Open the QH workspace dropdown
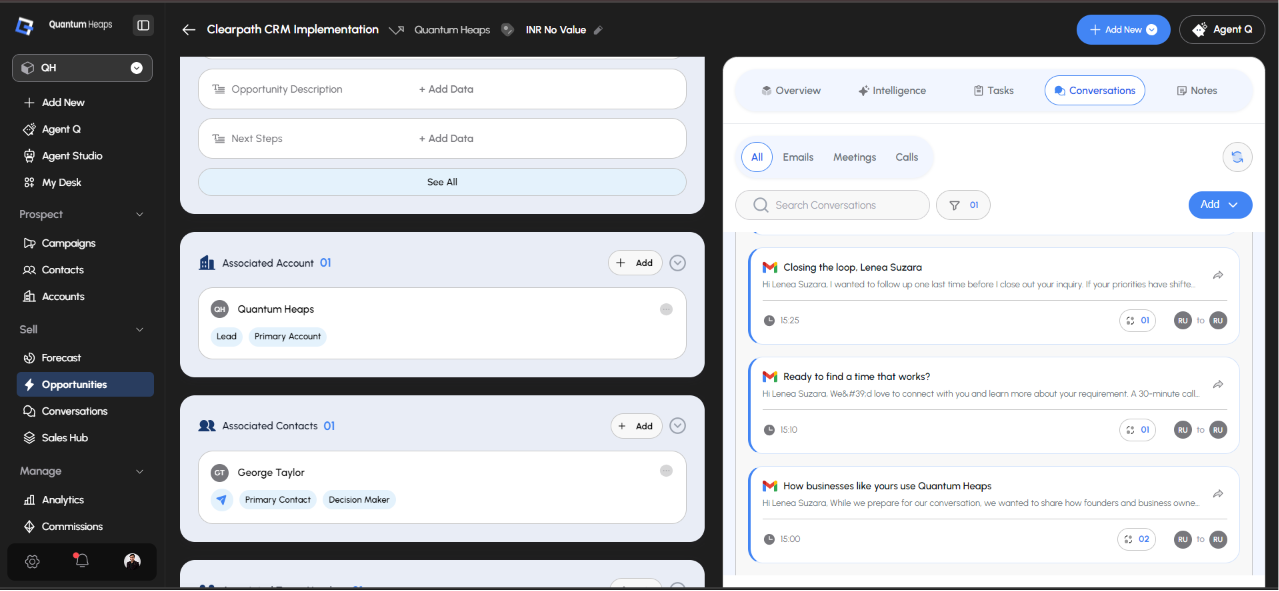Viewport: 1279px width, 591px height. pos(82,68)
